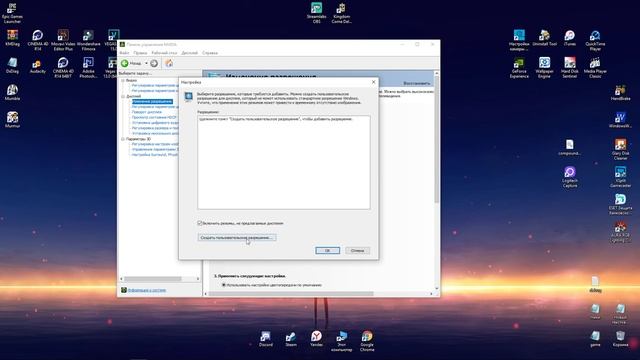Open the Movavi Video Editor Plus icon
This screenshot has width=640, height=360.
click(63, 40)
